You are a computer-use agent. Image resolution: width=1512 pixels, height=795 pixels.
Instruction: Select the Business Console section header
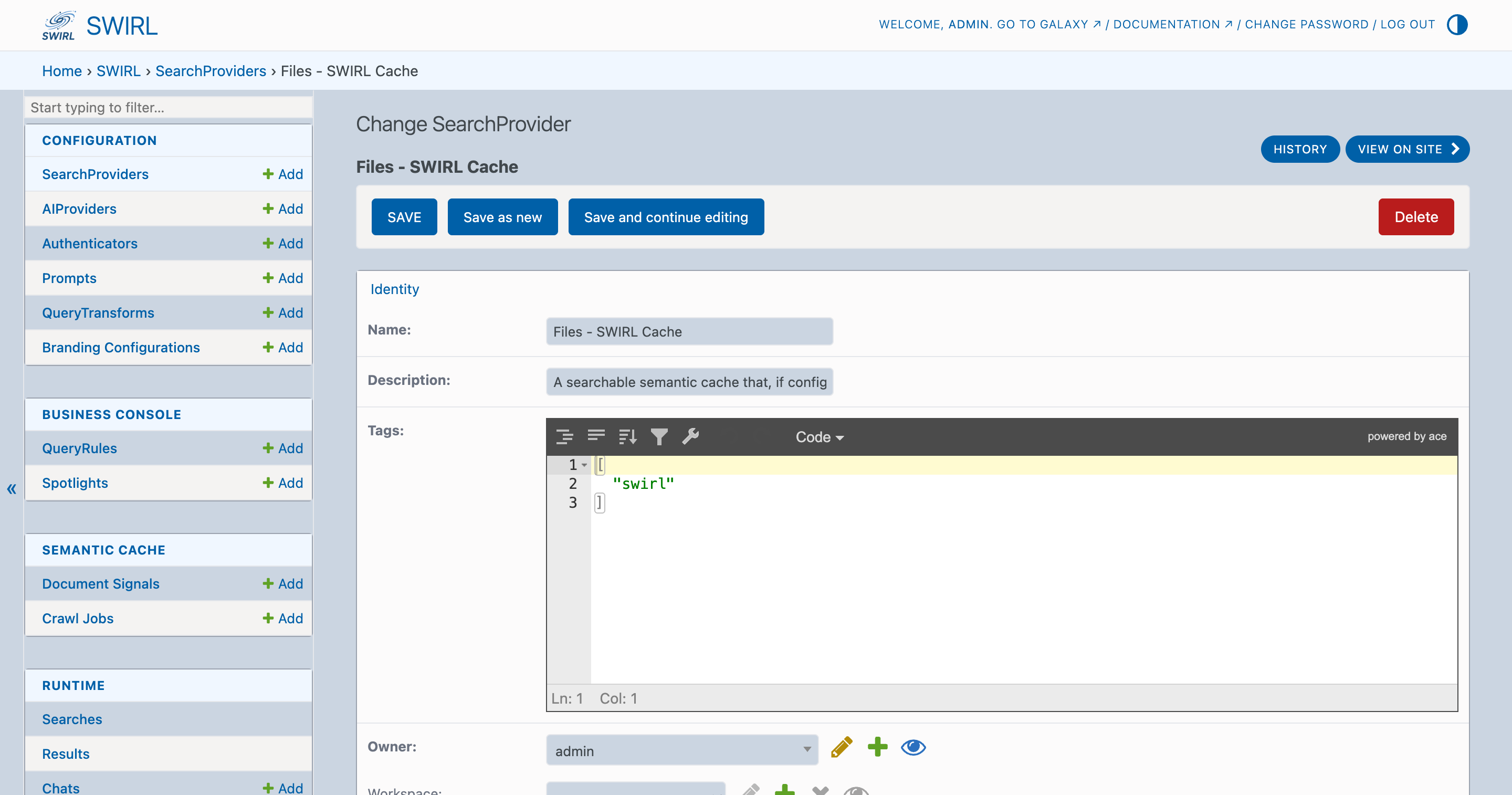pos(111,415)
